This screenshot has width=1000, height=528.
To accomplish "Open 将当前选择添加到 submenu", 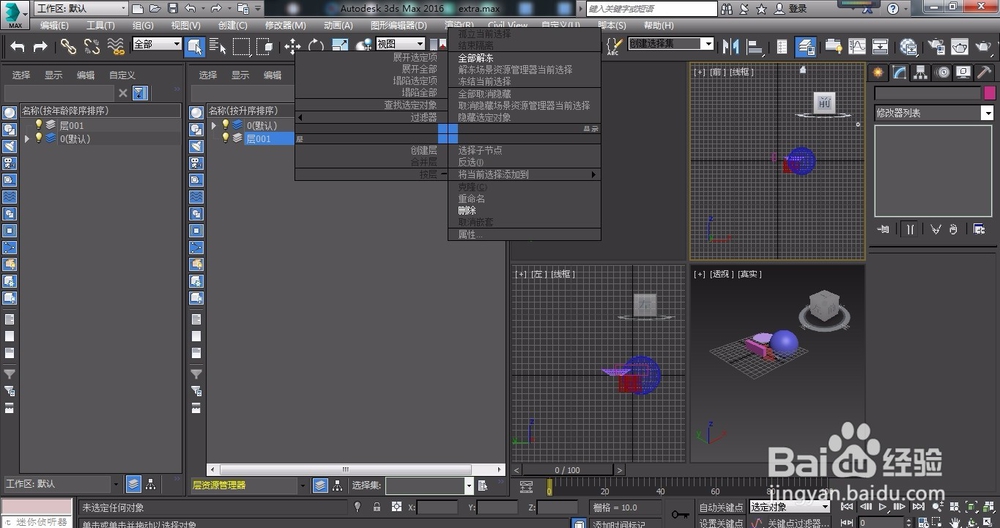I will pos(524,174).
